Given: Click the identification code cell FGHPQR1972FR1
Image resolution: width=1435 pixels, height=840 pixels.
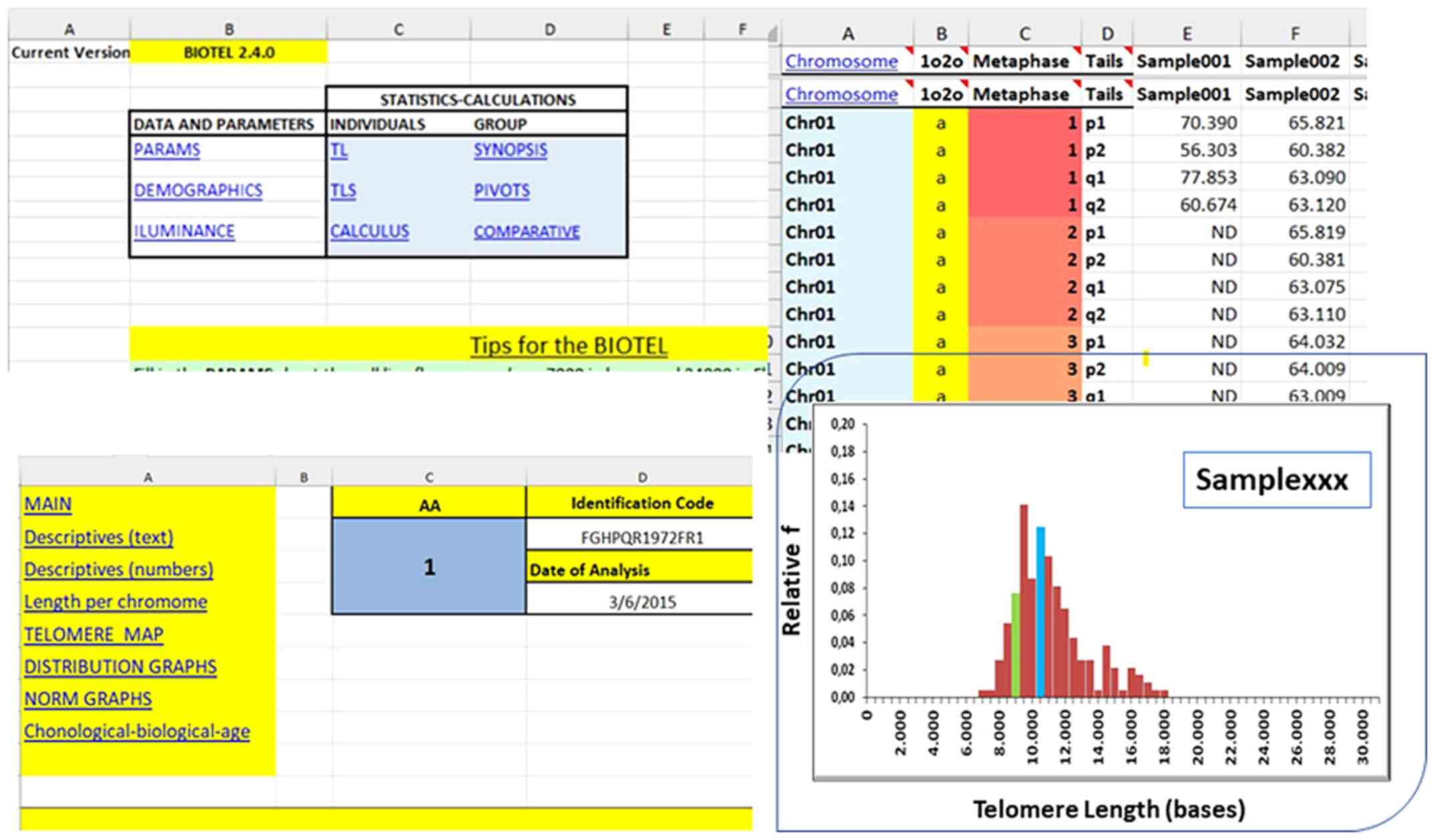Looking at the screenshot, I should pyautogui.click(x=641, y=538).
